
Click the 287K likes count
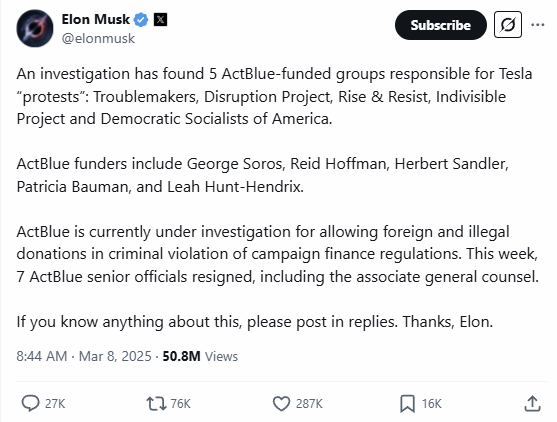309,404
